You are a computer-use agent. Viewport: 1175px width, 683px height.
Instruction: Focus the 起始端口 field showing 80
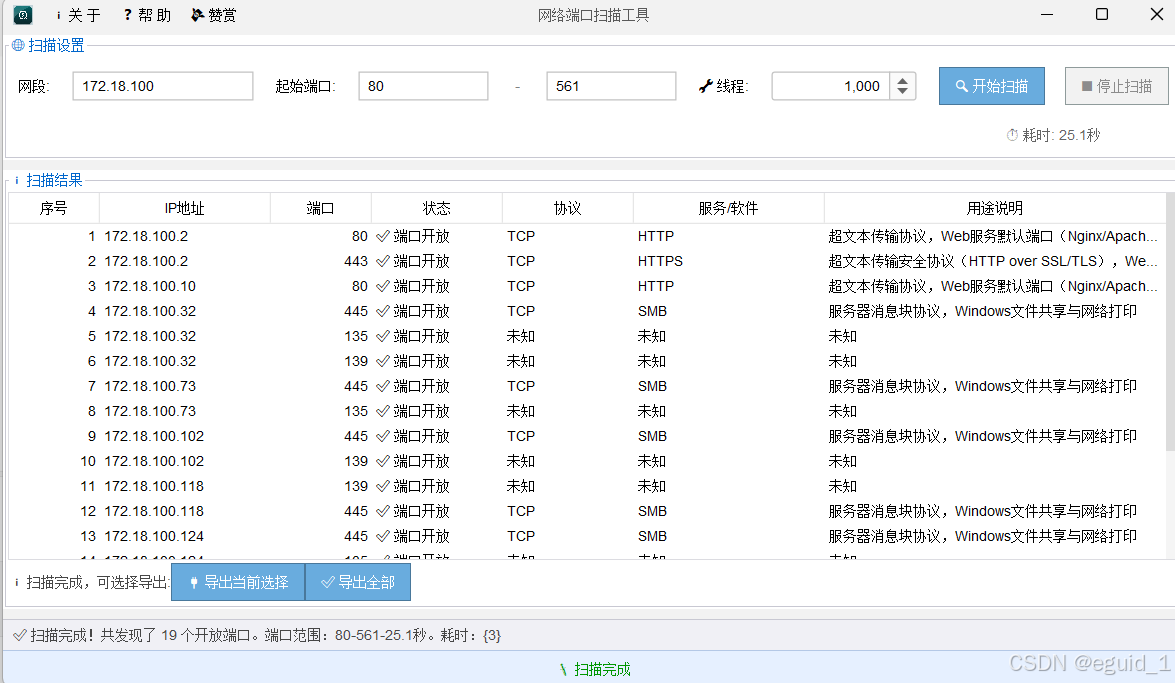pyautogui.click(x=423, y=86)
